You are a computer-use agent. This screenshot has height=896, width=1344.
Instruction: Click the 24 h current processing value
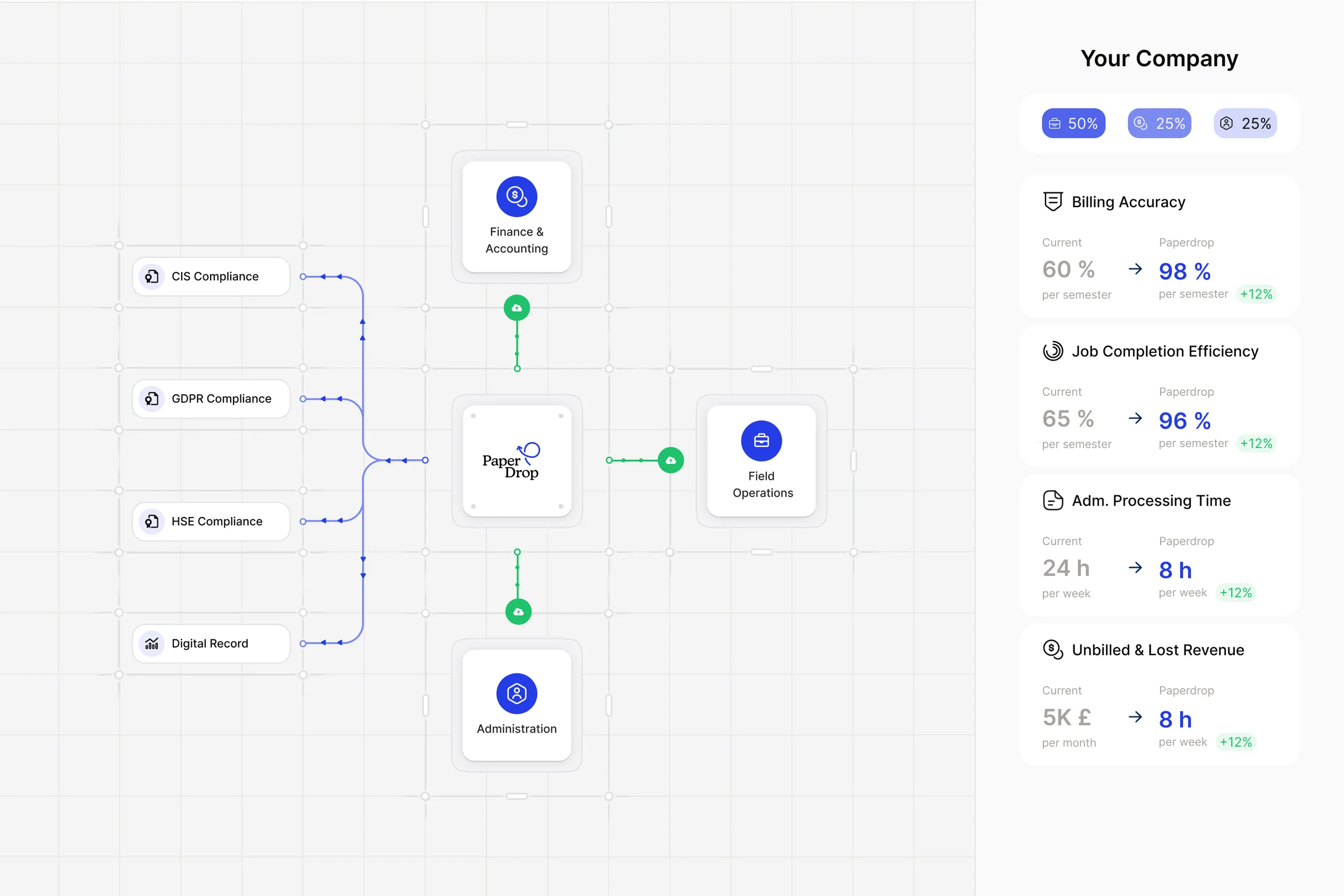(x=1066, y=568)
